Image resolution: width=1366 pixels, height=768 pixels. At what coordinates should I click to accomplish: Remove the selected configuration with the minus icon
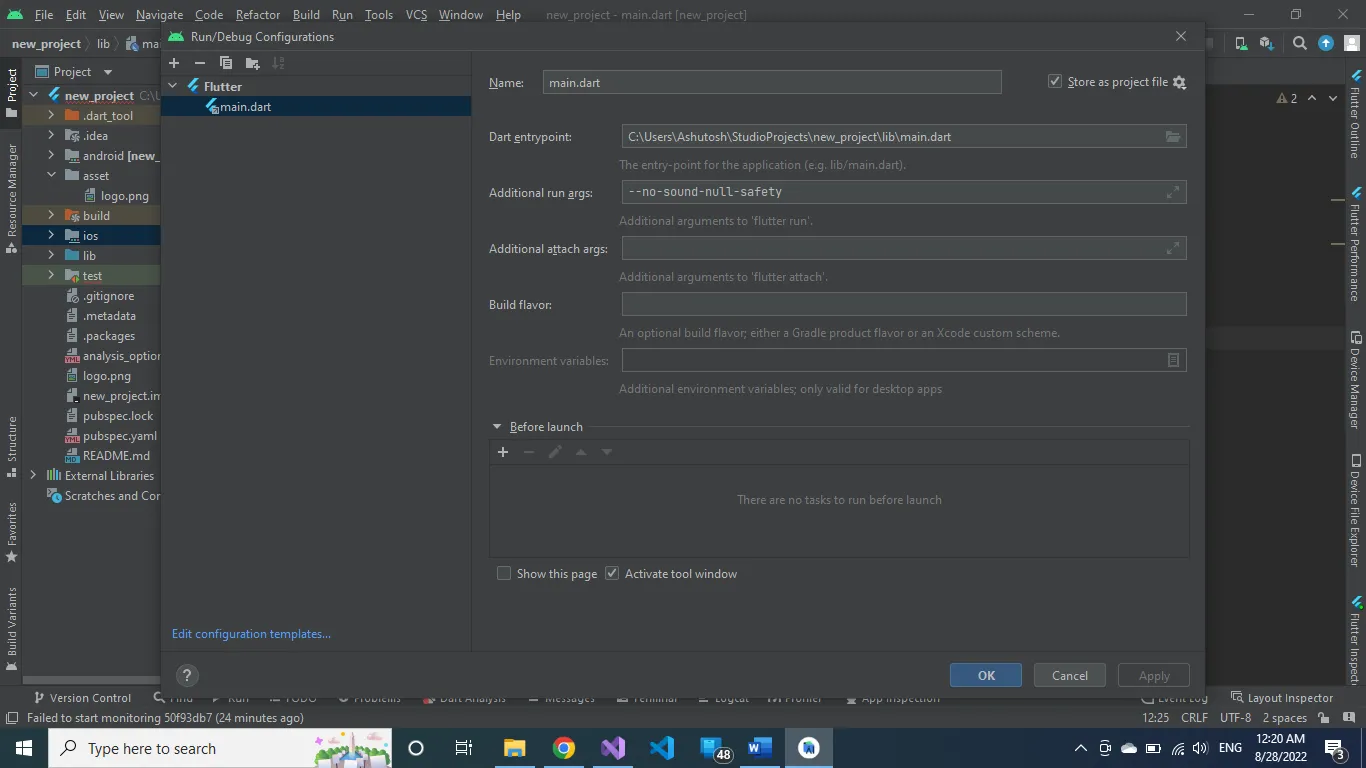pyautogui.click(x=200, y=63)
